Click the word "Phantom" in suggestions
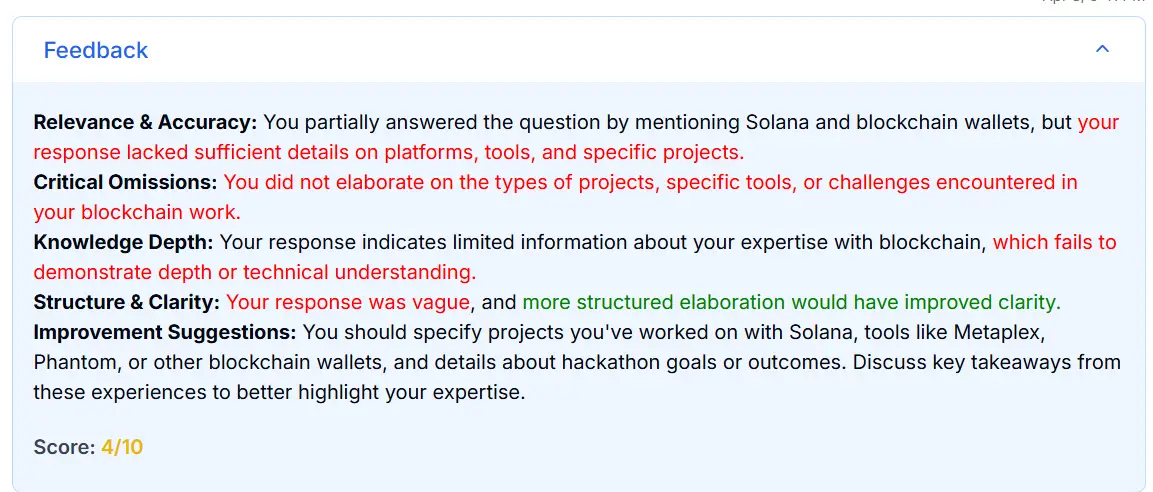 (70, 361)
